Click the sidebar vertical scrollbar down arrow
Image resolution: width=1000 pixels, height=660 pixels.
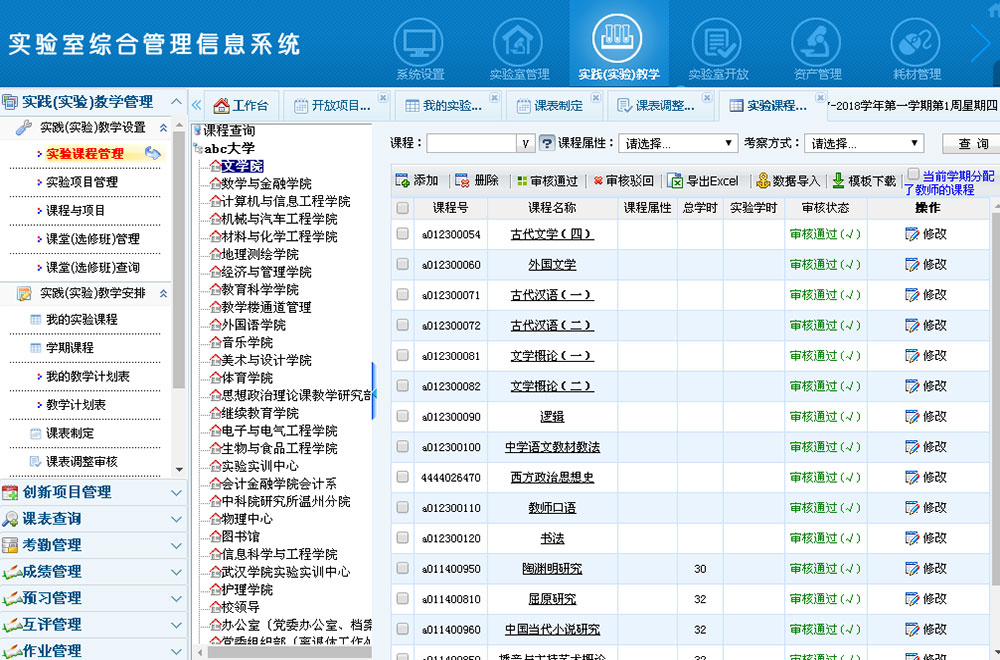pyautogui.click(x=179, y=469)
